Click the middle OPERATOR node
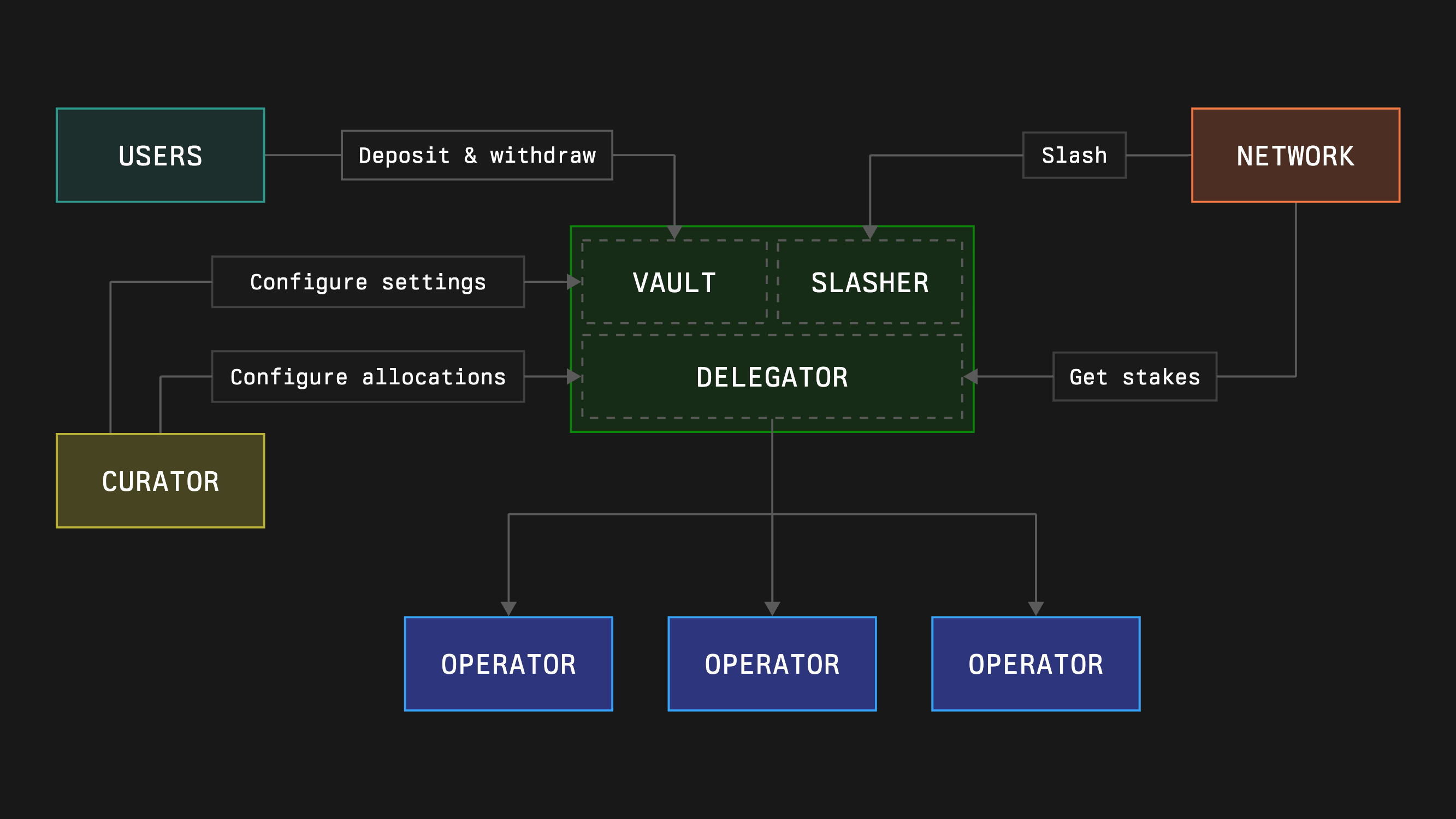Image resolution: width=1456 pixels, height=819 pixels. coord(772,662)
